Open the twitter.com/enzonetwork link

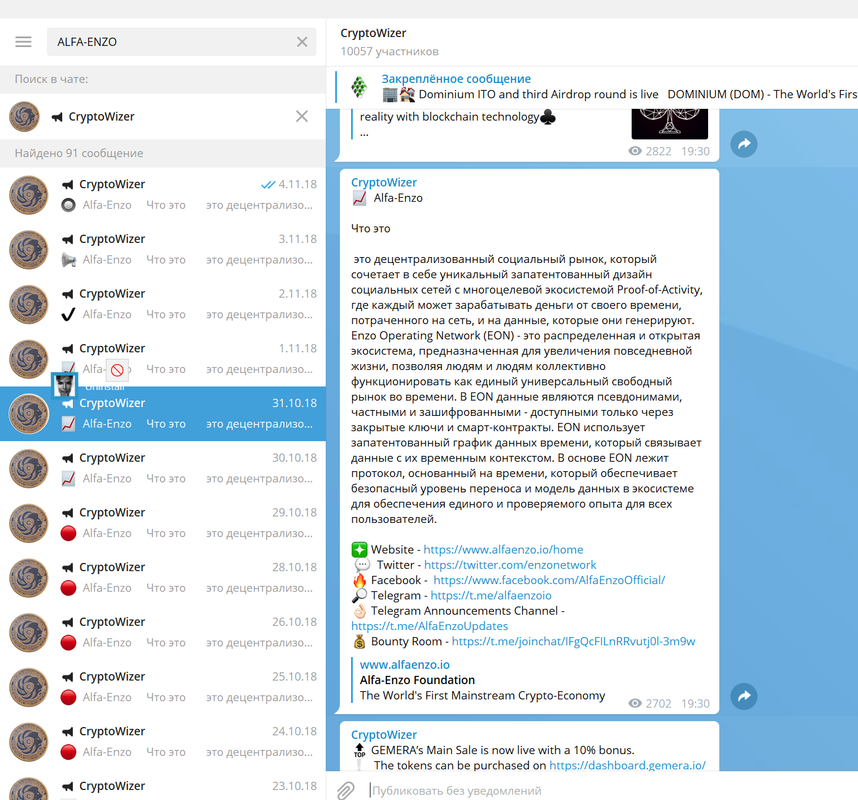point(510,565)
